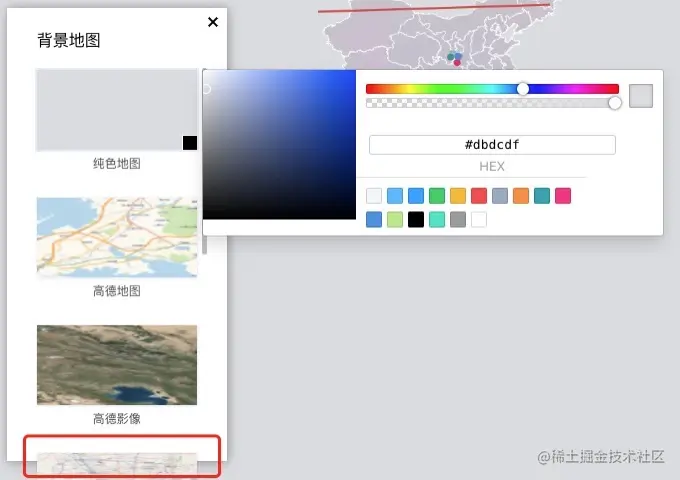The height and width of the screenshot is (480, 680).
Task: Select the pink preset swatch
Action: [x=563, y=196]
